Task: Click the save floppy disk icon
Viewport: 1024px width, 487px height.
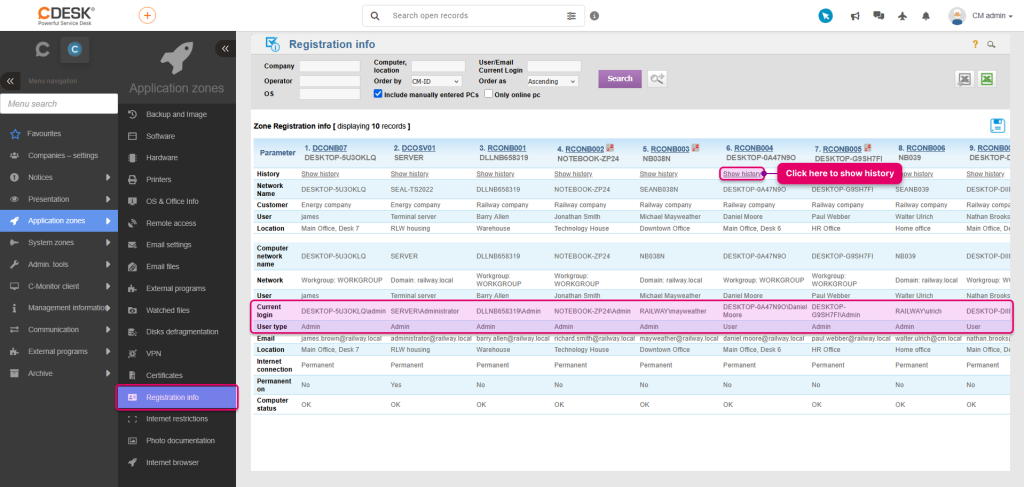Action: [x=997, y=125]
